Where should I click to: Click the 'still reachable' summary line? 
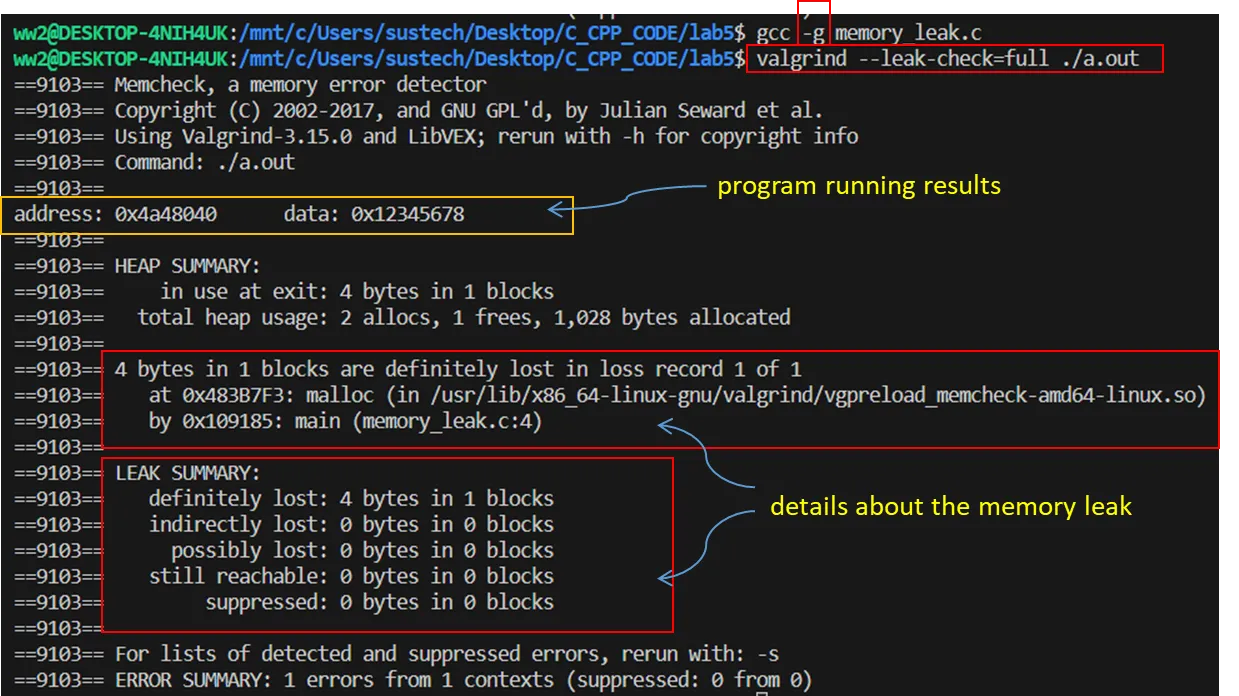(x=350, y=576)
